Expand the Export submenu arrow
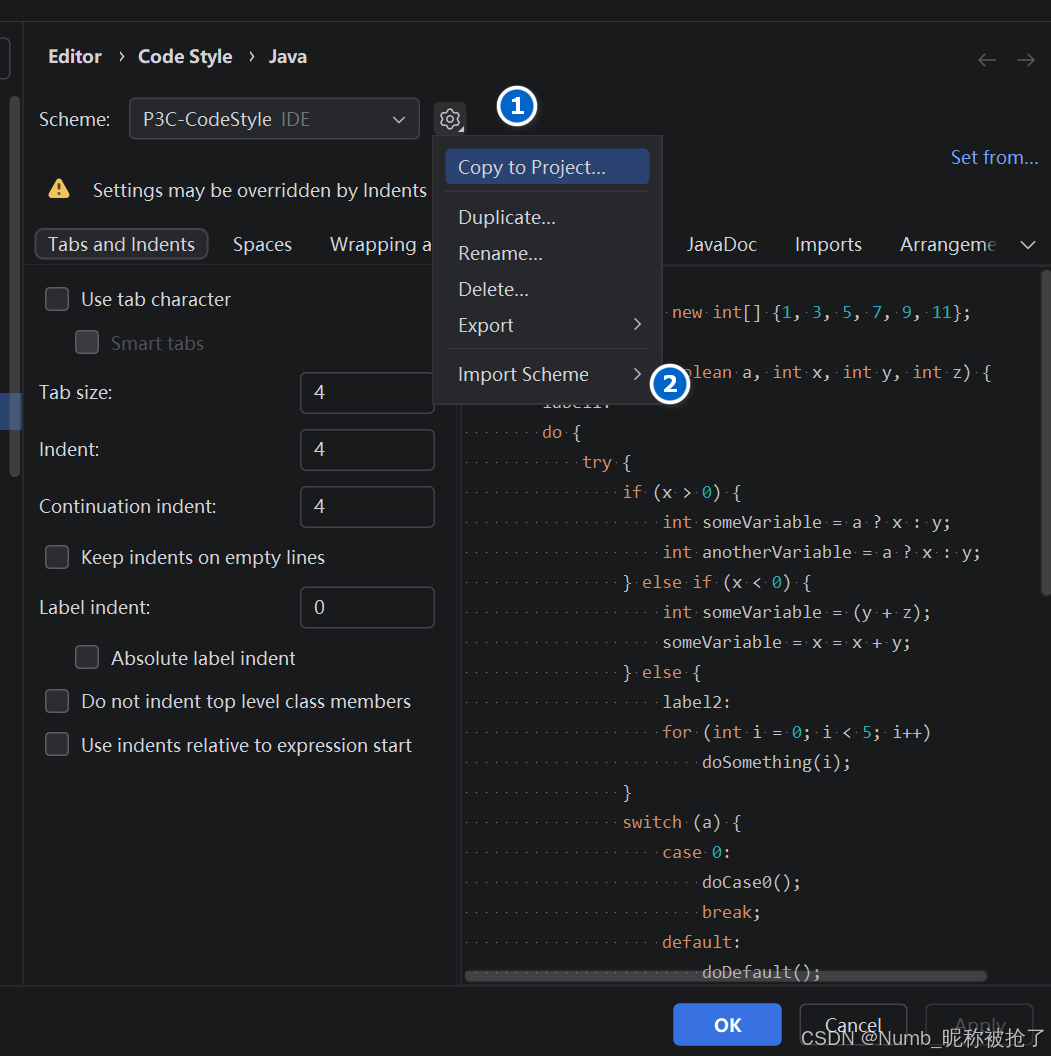 coord(637,325)
